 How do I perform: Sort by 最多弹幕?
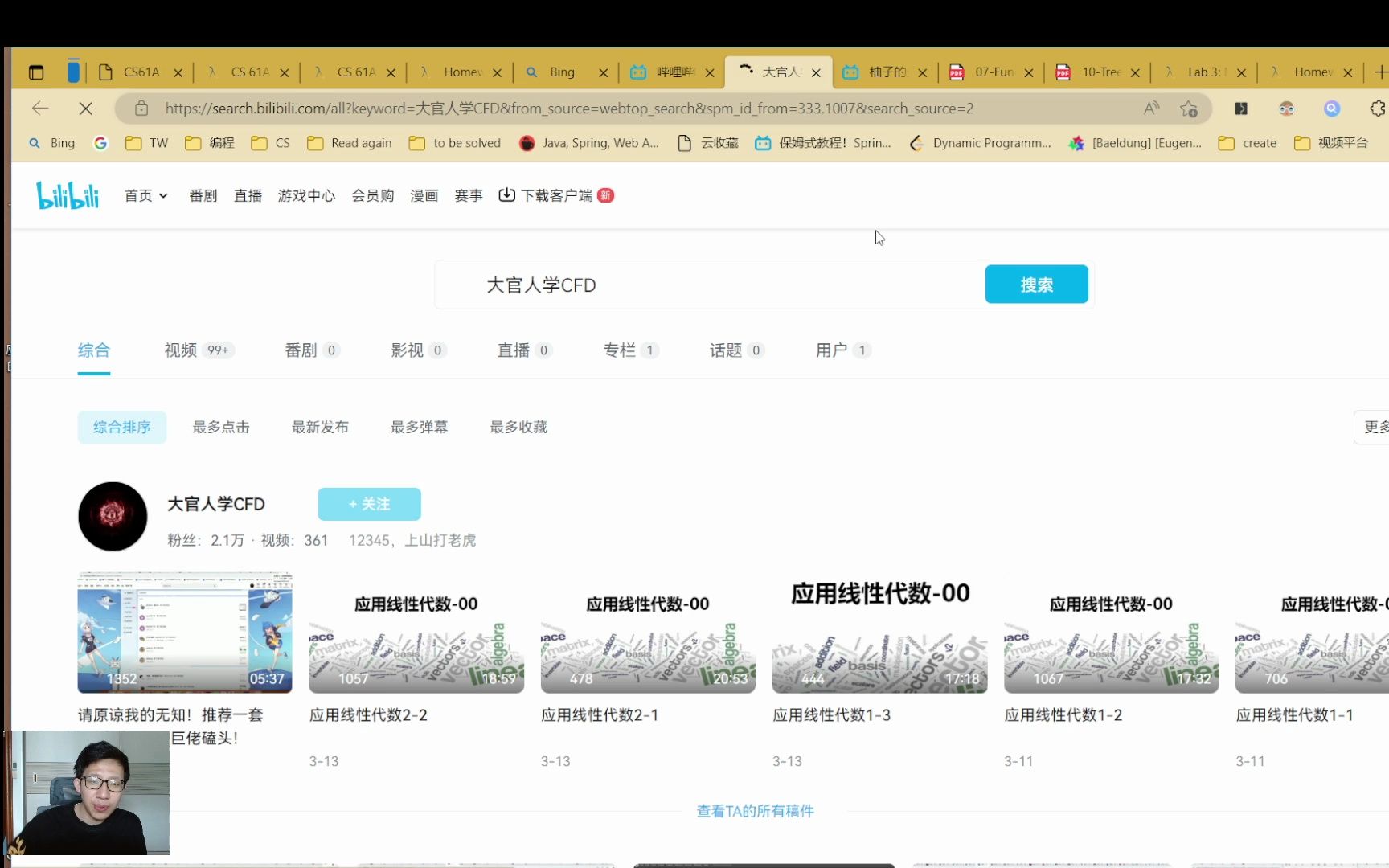coord(419,427)
